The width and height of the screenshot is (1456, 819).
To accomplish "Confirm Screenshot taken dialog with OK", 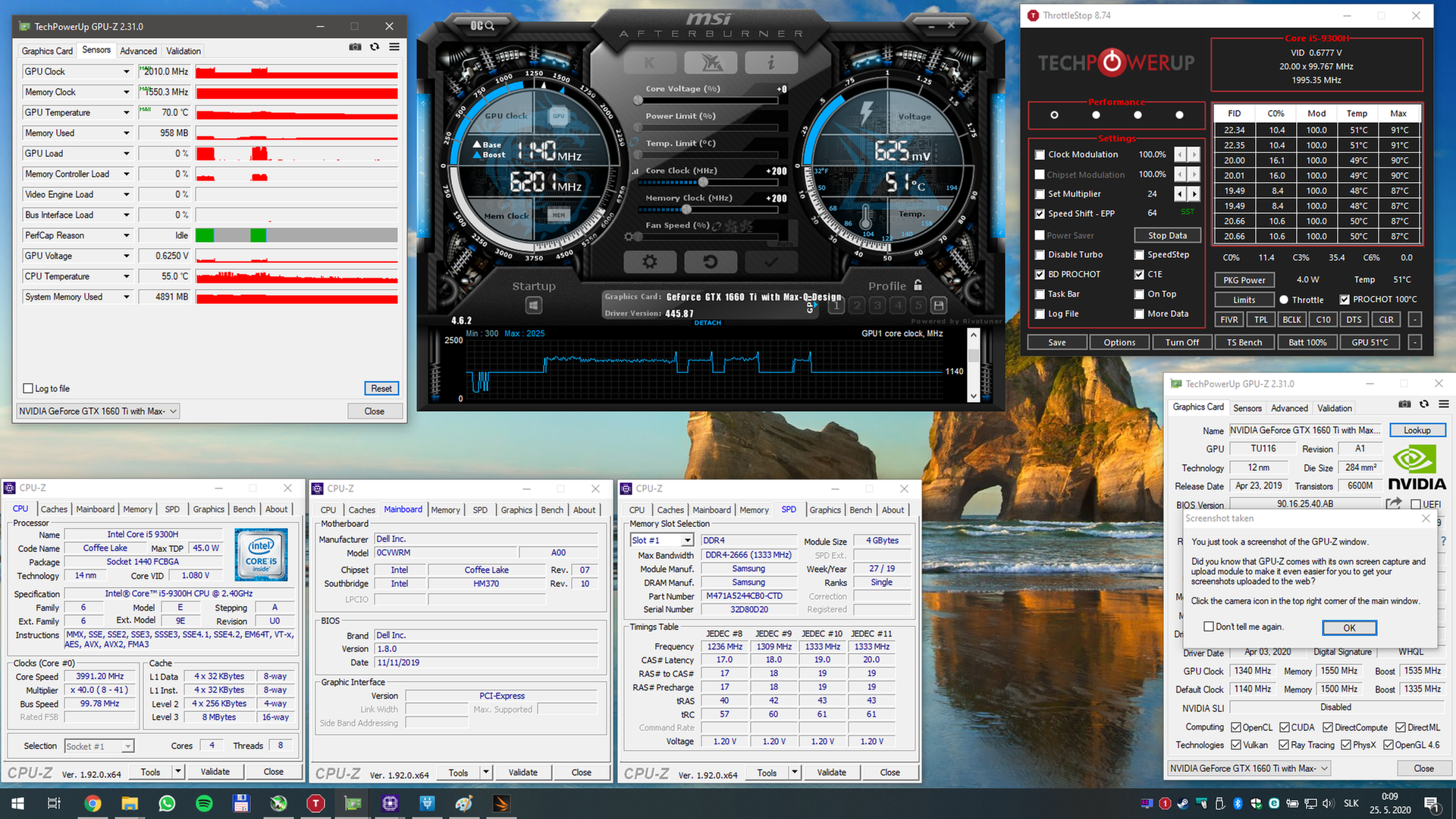I will tap(1350, 628).
